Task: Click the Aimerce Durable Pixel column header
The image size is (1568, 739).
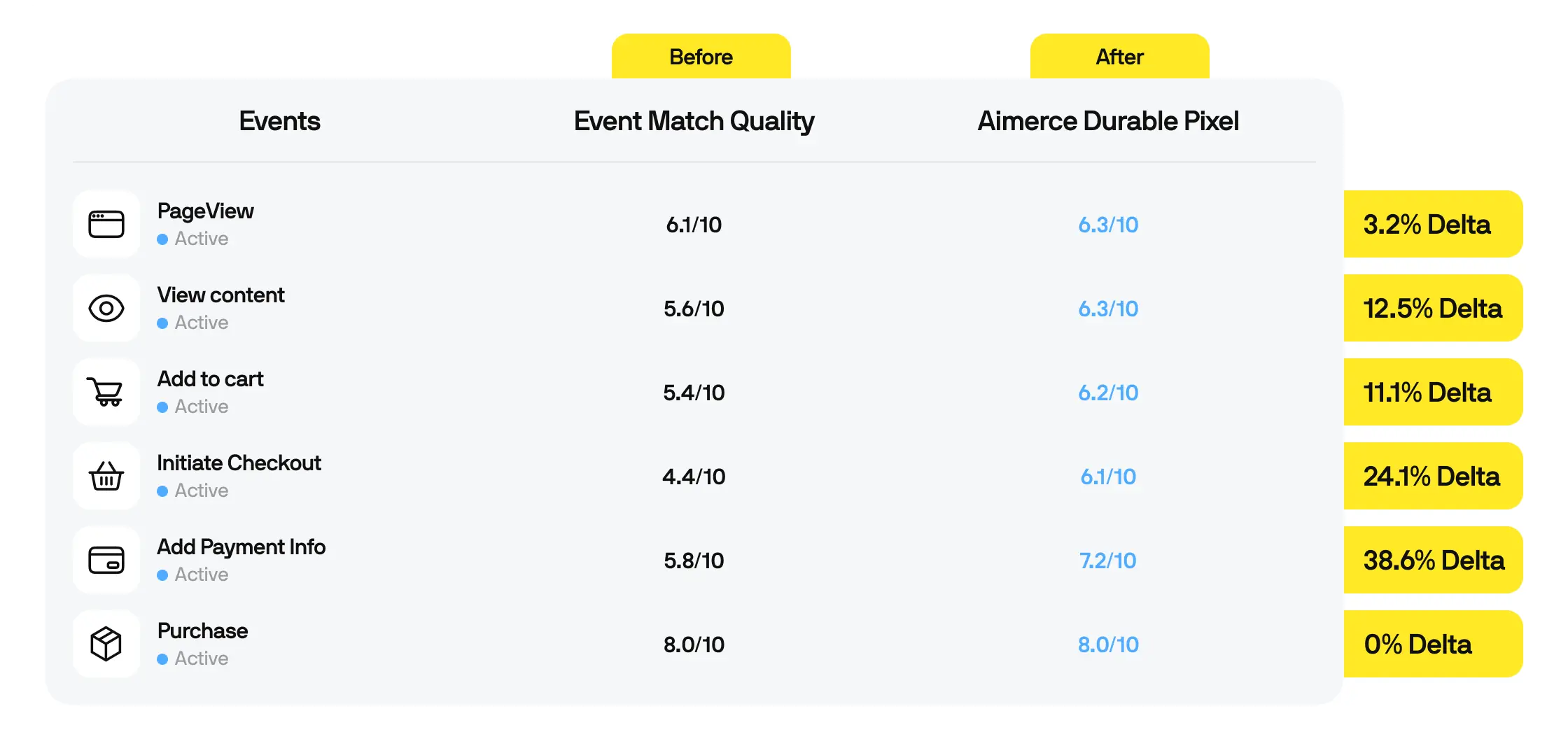Action: [x=1108, y=121]
